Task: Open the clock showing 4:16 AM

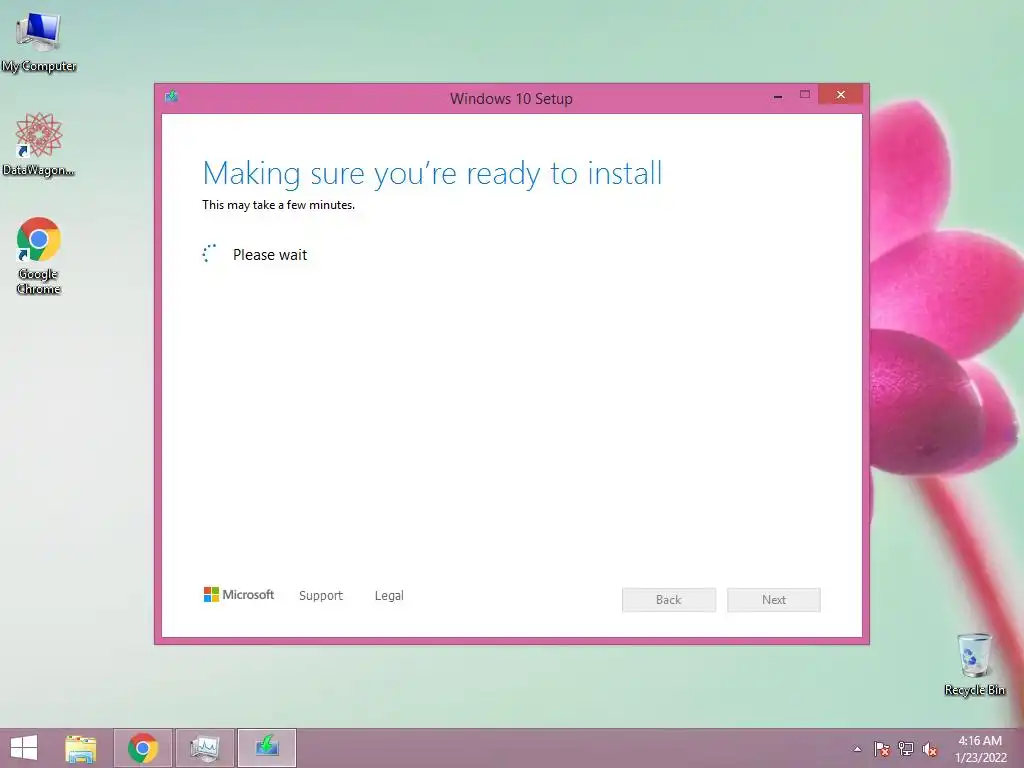Action: pos(980,749)
